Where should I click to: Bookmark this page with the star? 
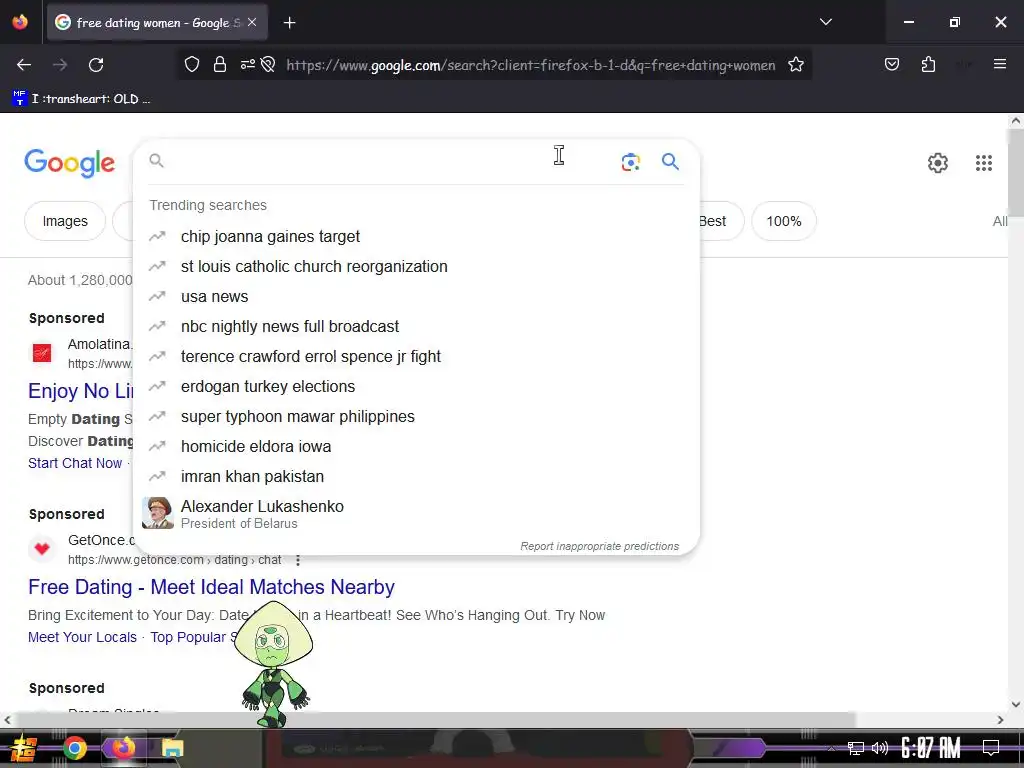pyautogui.click(x=795, y=65)
